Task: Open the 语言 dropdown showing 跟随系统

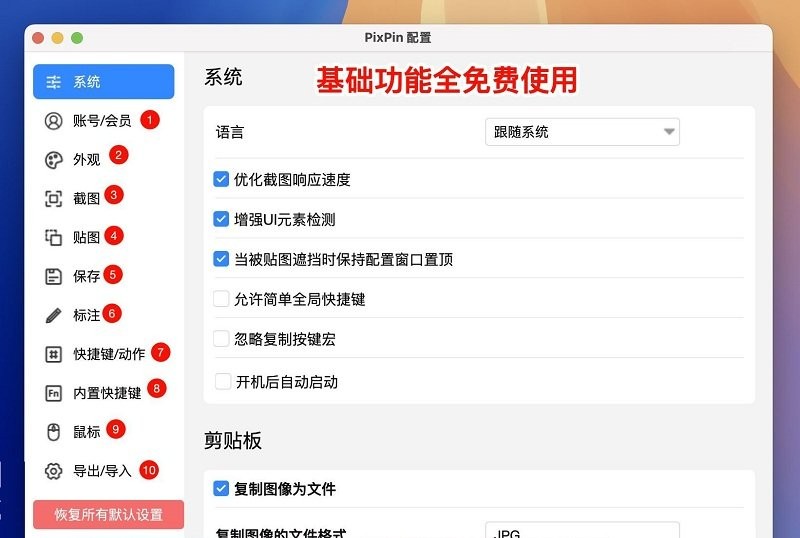Action: click(582, 132)
